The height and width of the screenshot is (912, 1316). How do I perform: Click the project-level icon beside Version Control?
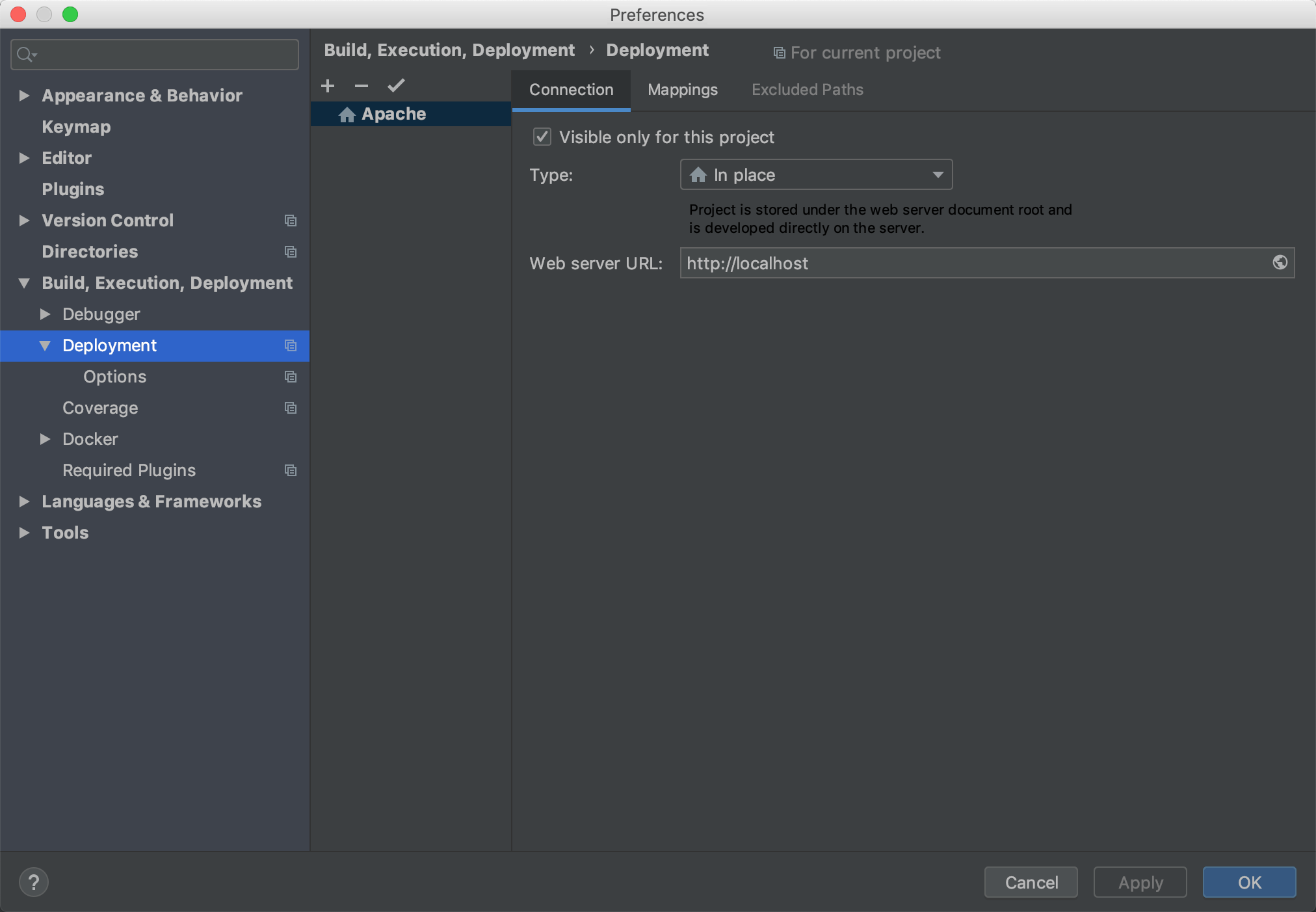tap(291, 221)
